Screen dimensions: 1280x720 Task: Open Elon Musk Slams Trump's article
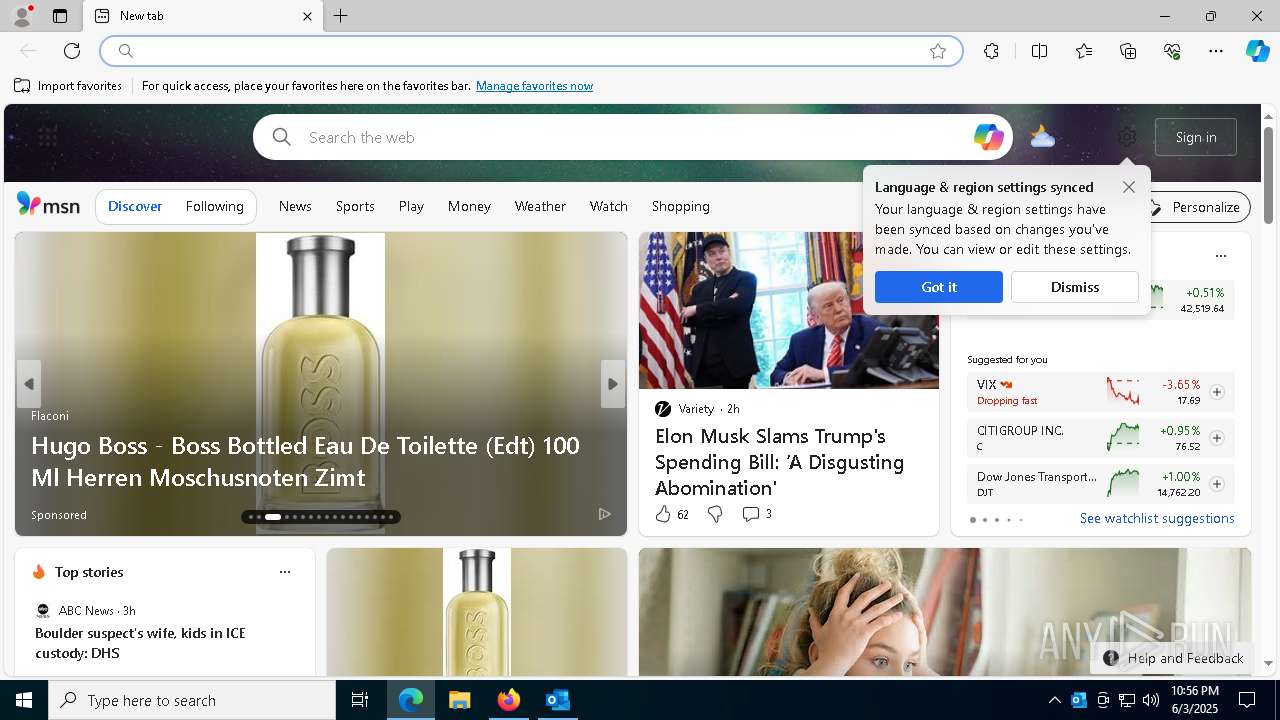point(779,462)
